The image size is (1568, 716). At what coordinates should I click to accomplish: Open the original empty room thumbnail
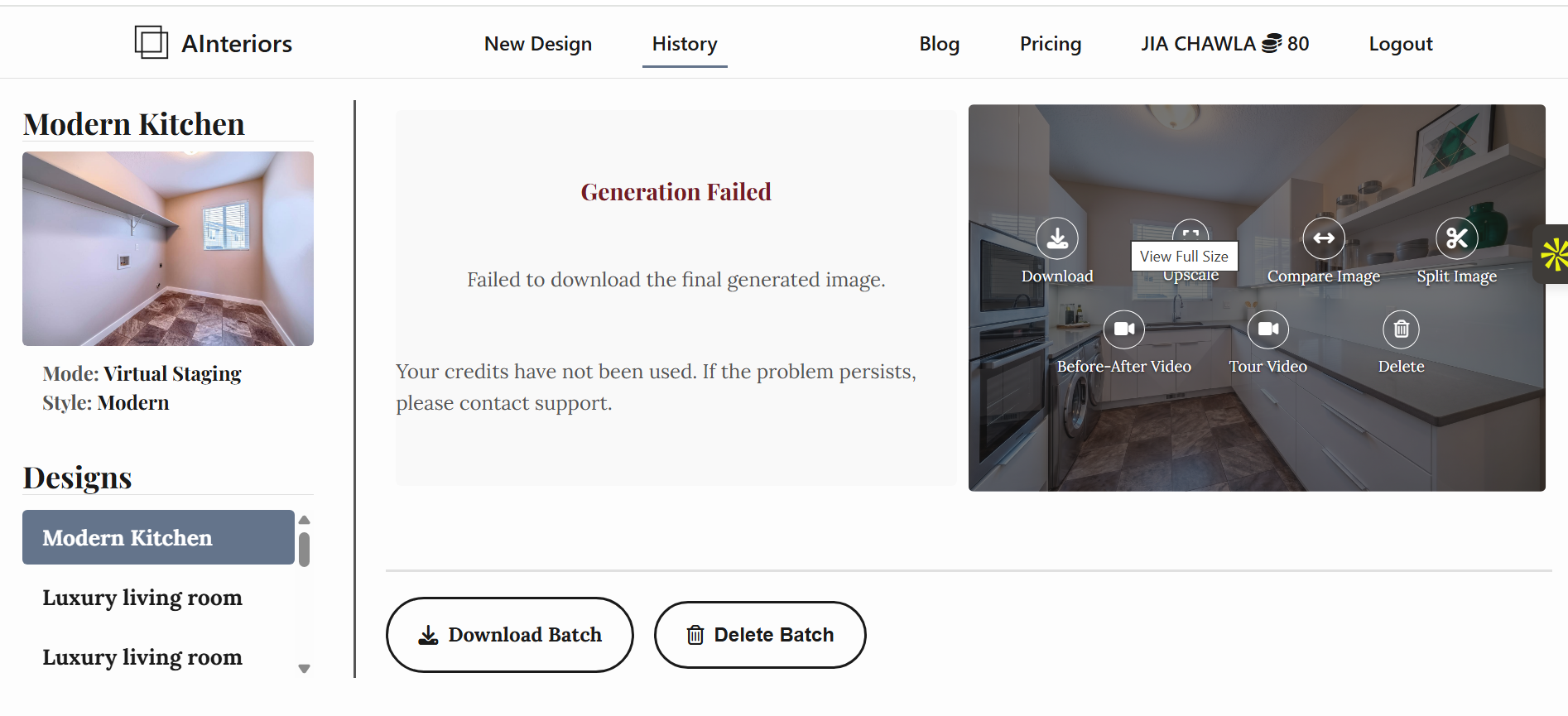pyautogui.click(x=168, y=248)
